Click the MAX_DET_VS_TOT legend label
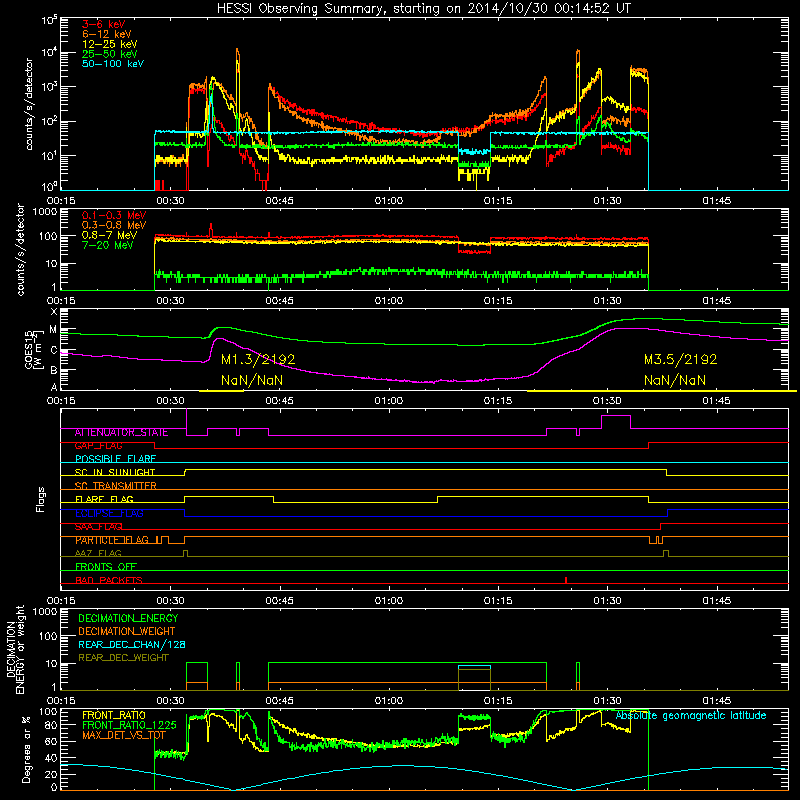The image size is (800, 800). click(124, 735)
